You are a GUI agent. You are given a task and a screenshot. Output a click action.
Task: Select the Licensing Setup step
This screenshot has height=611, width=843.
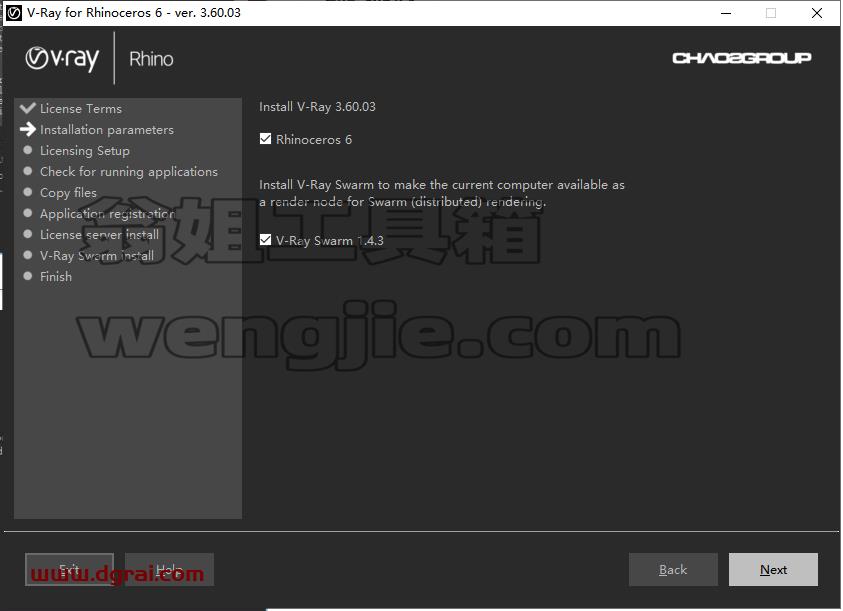(85, 151)
